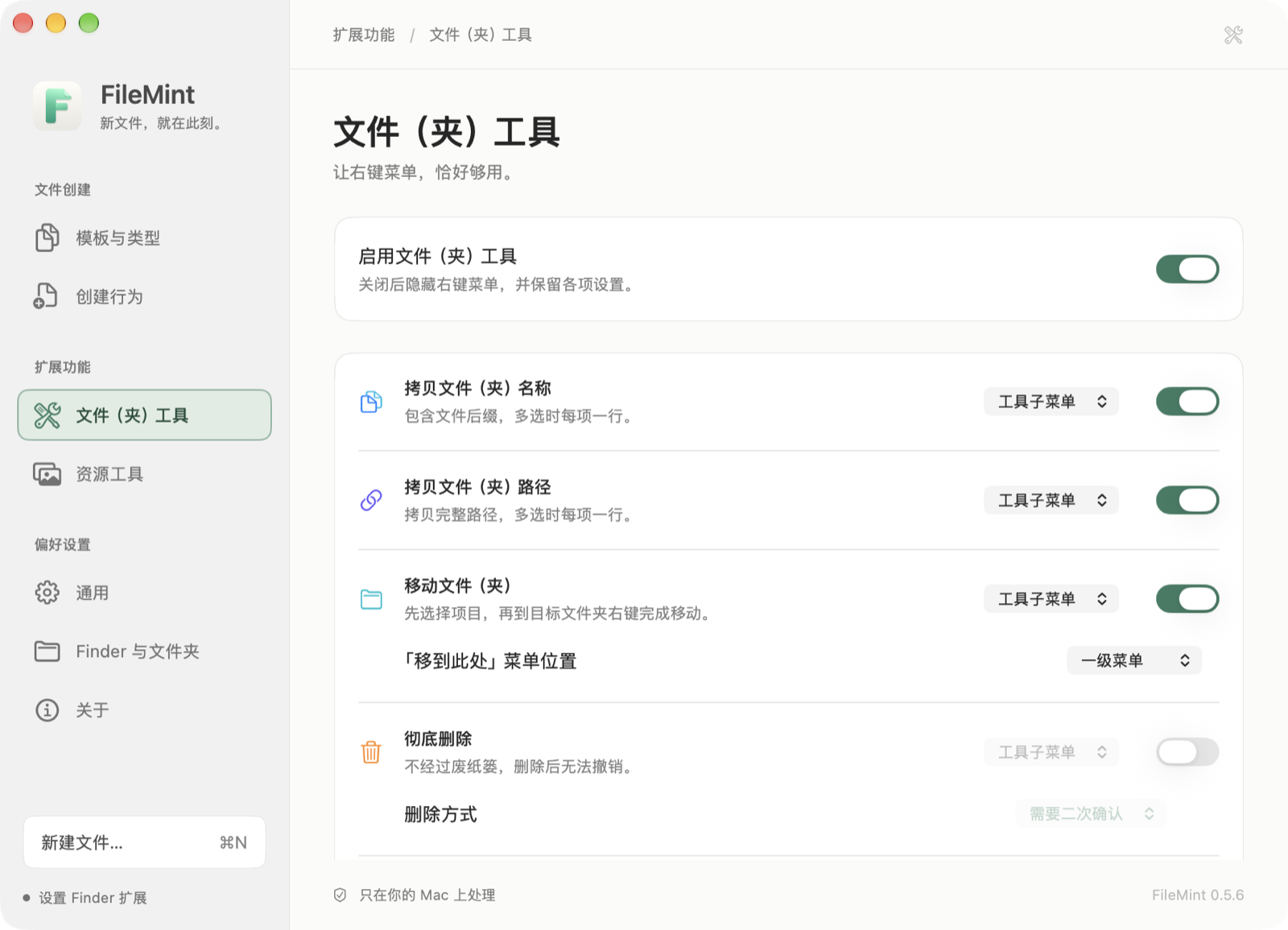Click the folder icon next to Finder 与文件夹

(47, 651)
